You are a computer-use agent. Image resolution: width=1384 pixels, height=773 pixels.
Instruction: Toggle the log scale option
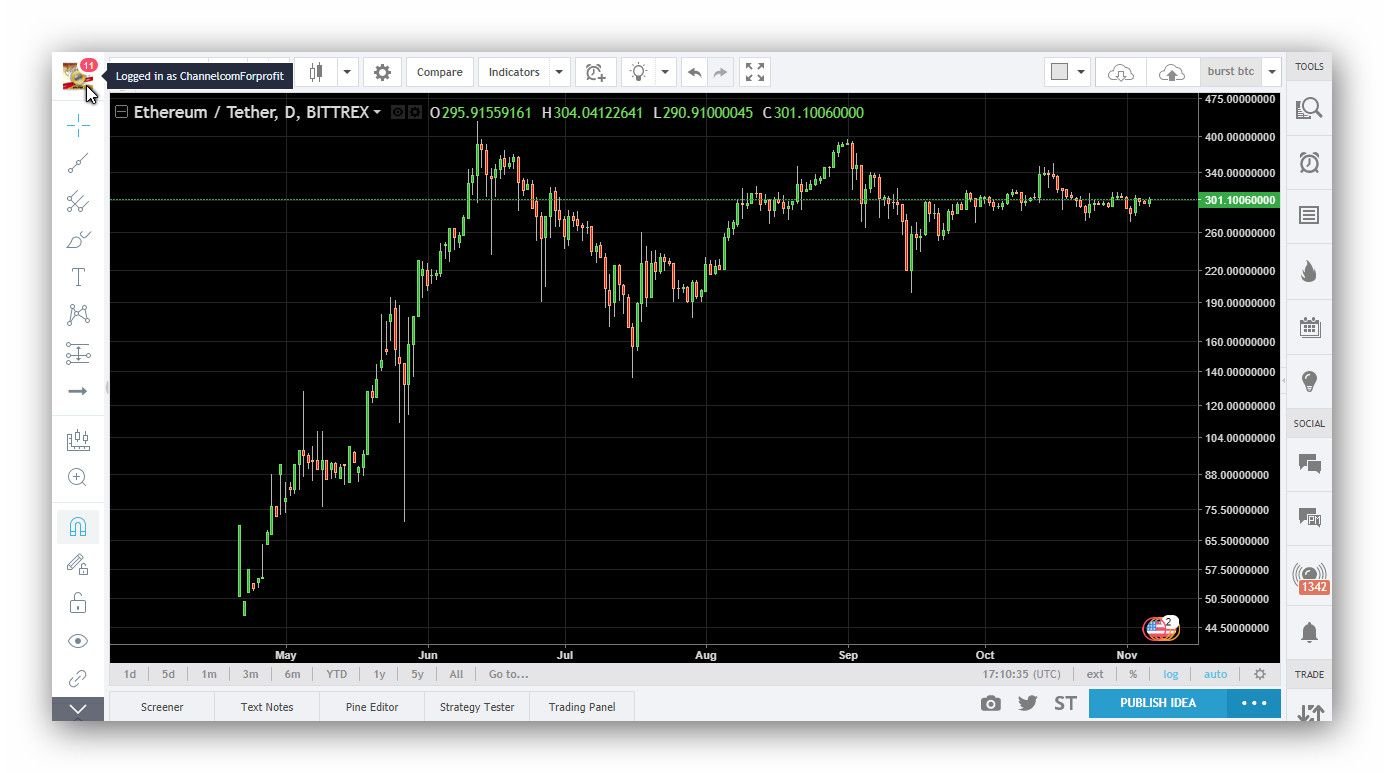[x=1171, y=674]
